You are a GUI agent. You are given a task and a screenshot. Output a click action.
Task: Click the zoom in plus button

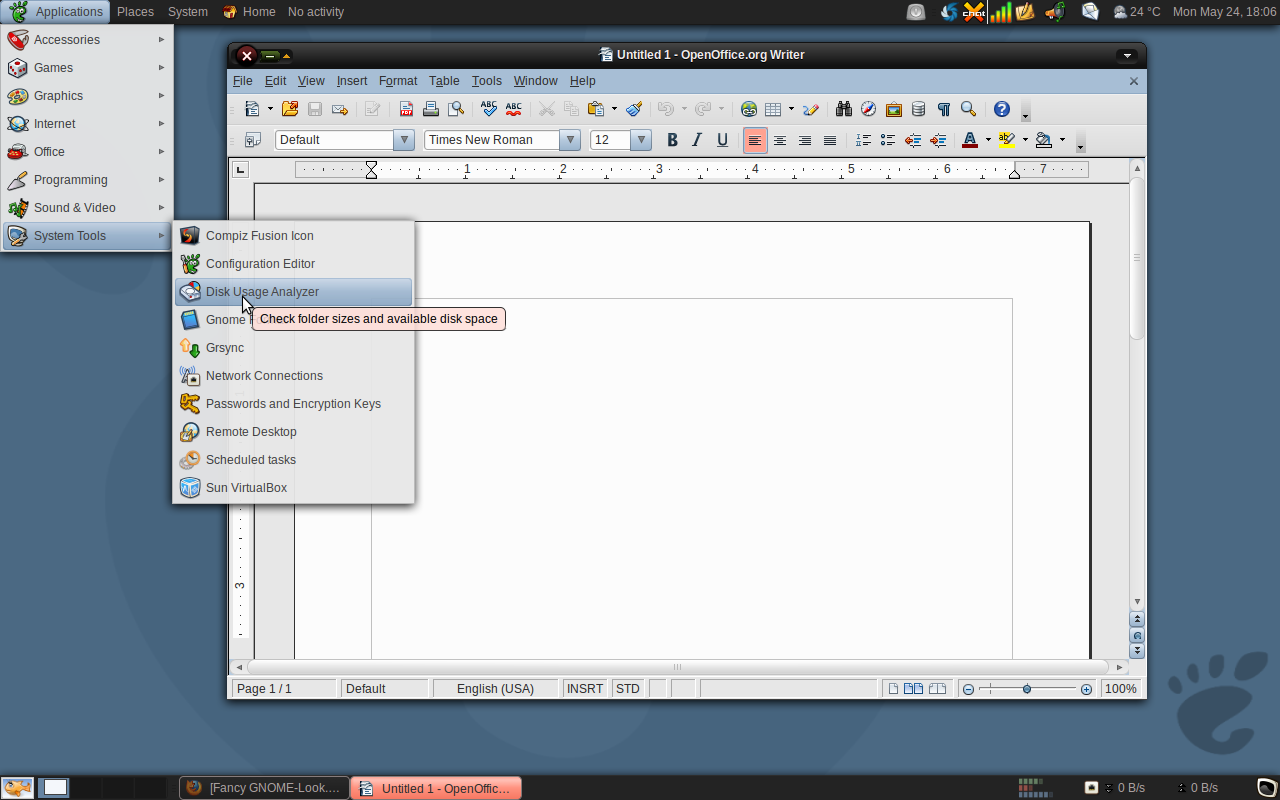pos(1086,689)
